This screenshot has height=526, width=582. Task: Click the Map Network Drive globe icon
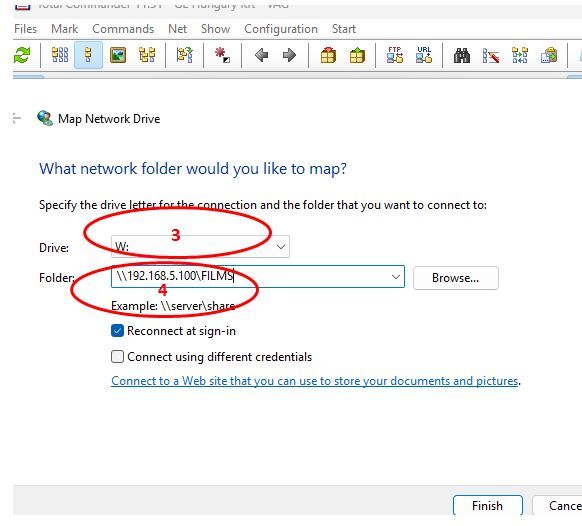click(x=45, y=118)
